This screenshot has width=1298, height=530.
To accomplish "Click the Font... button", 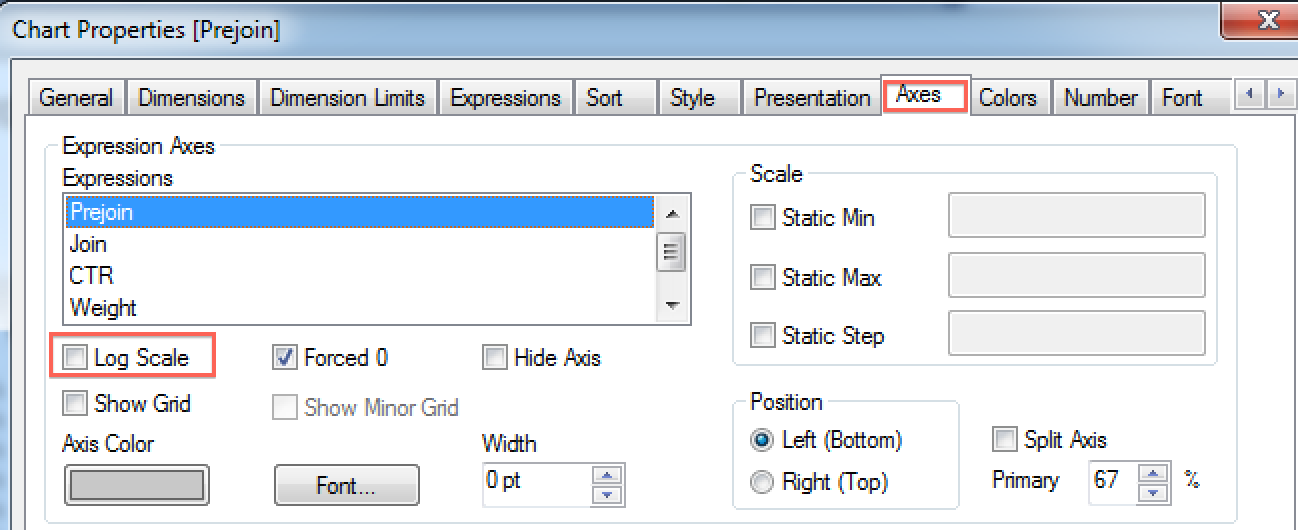I will click(x=346, y=487).
